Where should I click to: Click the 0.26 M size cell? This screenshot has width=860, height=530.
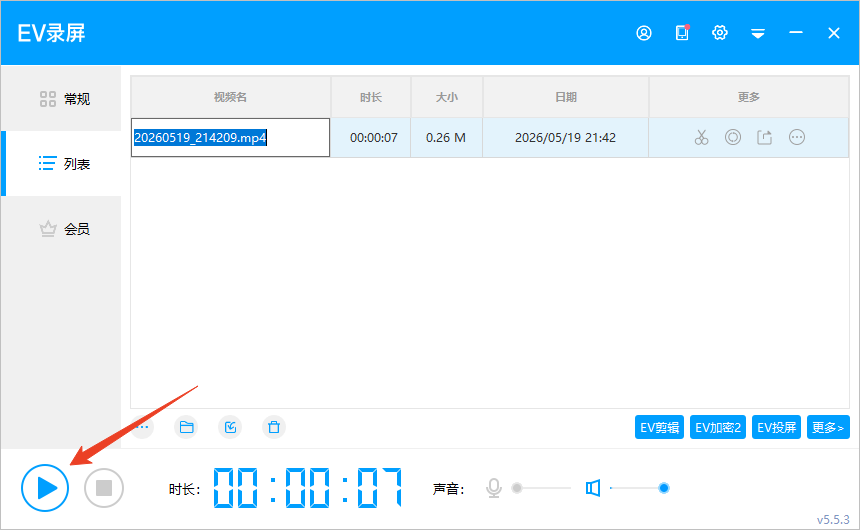click(446, 138)
